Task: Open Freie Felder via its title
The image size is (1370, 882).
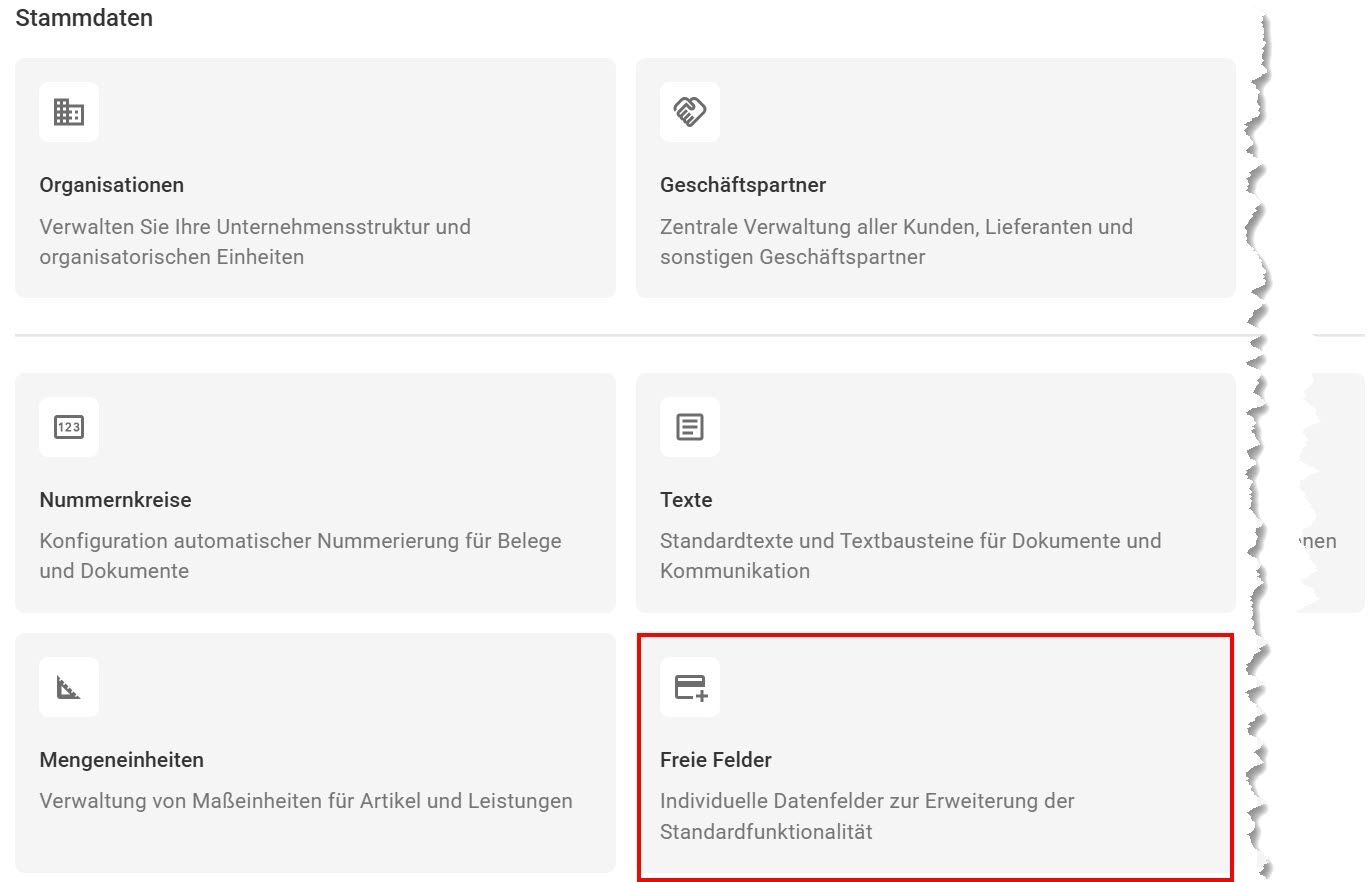Action: pos(716,760)
